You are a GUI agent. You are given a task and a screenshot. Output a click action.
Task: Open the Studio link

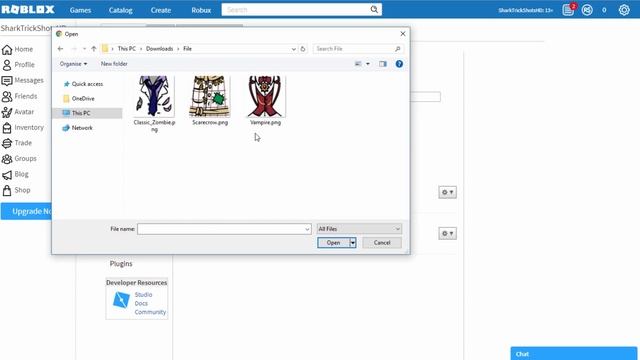(x=143, y=295)
